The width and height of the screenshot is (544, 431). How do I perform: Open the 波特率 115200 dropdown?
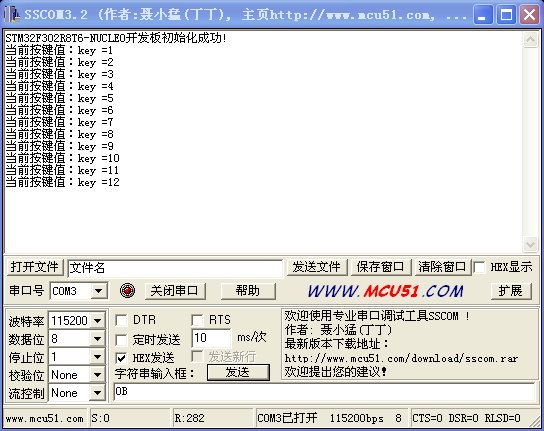pos(97,320)
